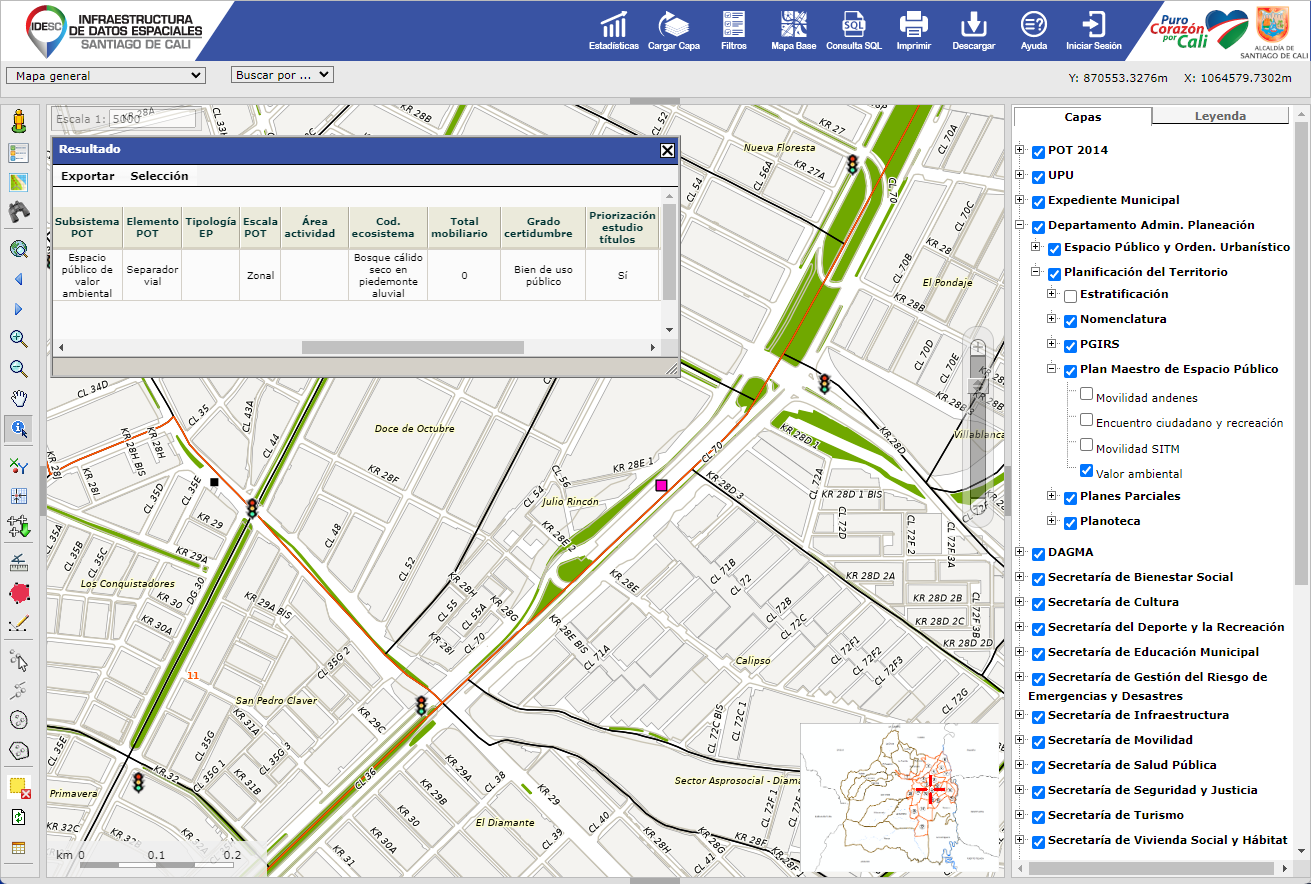
Task: Uncheck the Valor ambiental checkbox
Action: click(1086, 470)
